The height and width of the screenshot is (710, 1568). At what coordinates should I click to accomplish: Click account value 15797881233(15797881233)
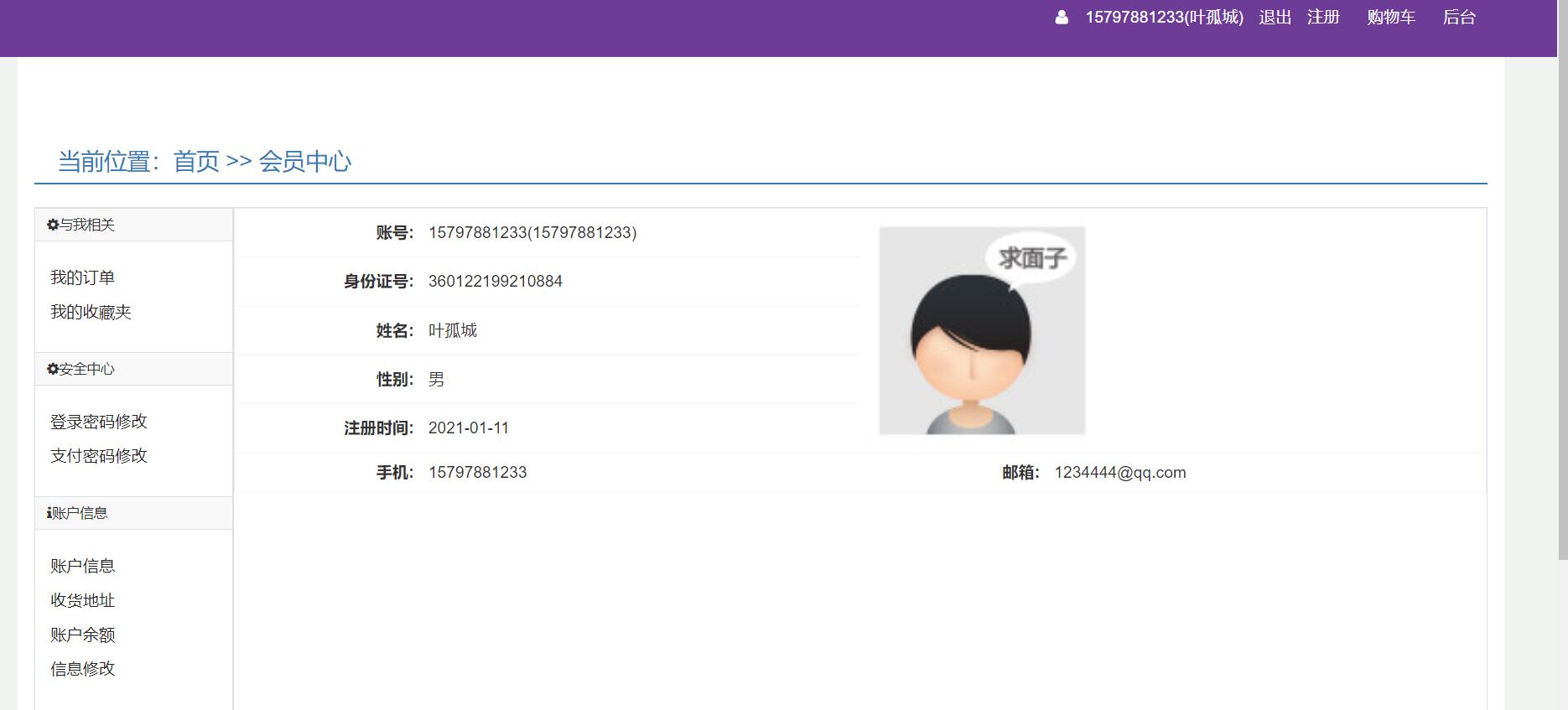(532, 232)
